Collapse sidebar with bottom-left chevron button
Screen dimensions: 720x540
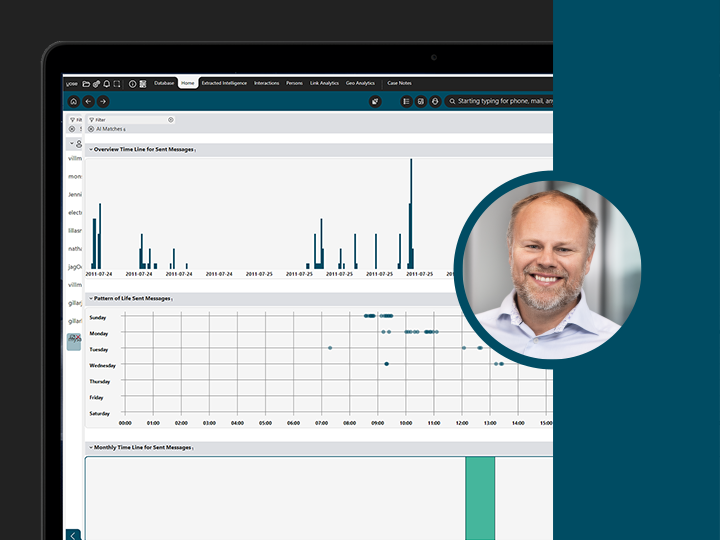coord(73,535)
